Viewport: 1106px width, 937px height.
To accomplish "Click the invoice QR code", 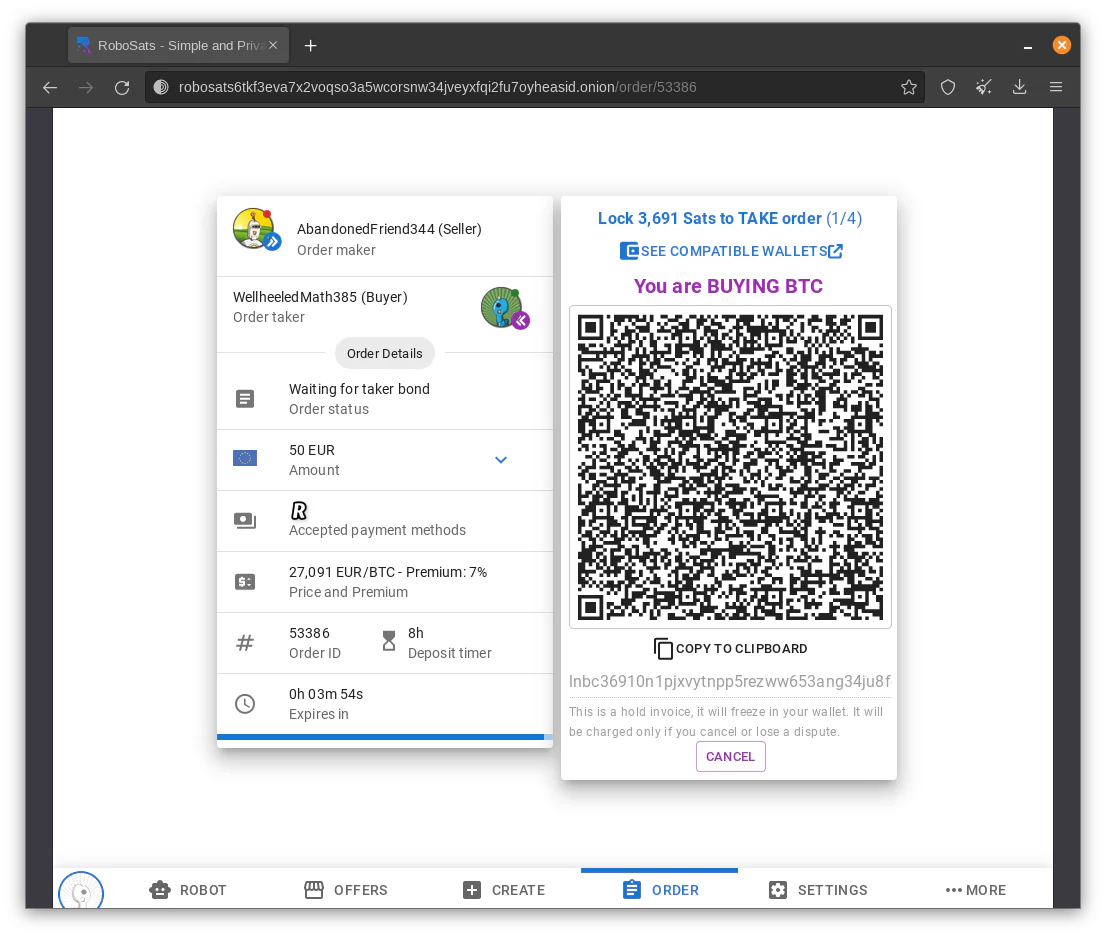I will 731,467.
